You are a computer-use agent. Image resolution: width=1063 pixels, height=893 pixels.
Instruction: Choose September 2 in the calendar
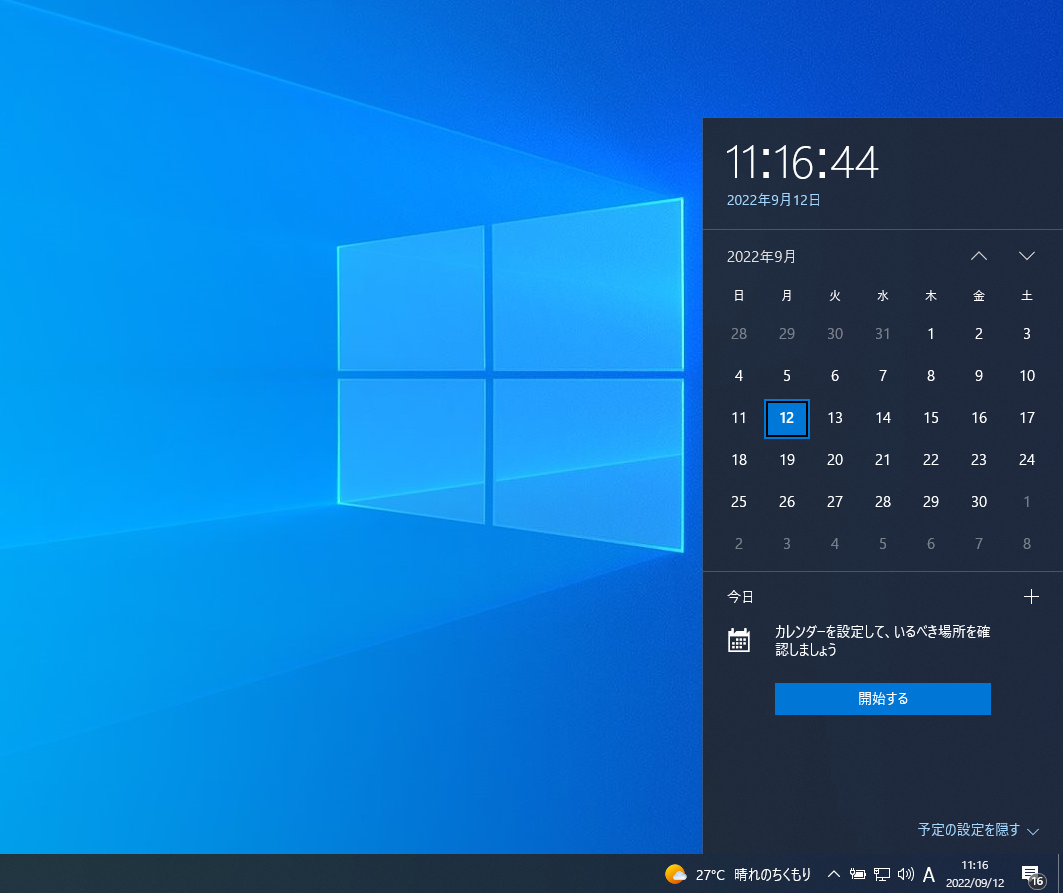[x=979, y=334]
